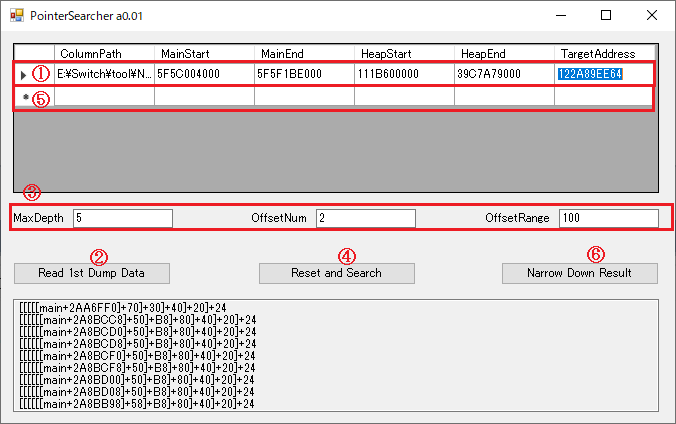Click the empty MainStart cell in new row
This screenshot has height=424, width=676.
[x=204, y=97]
